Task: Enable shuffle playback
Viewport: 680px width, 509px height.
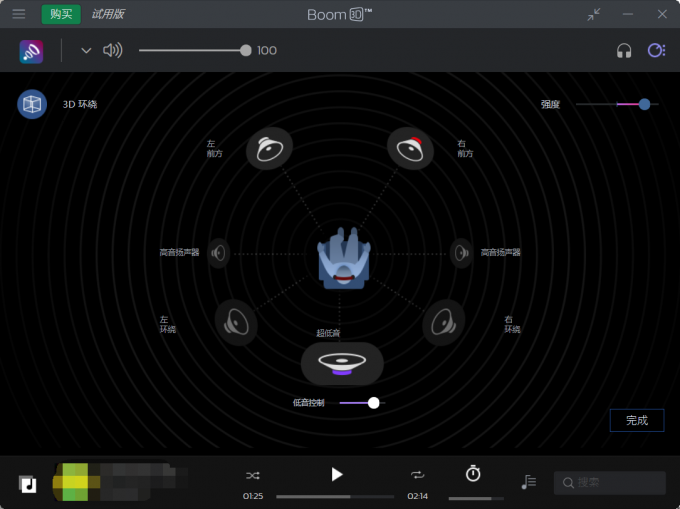Action: point(253,475)
